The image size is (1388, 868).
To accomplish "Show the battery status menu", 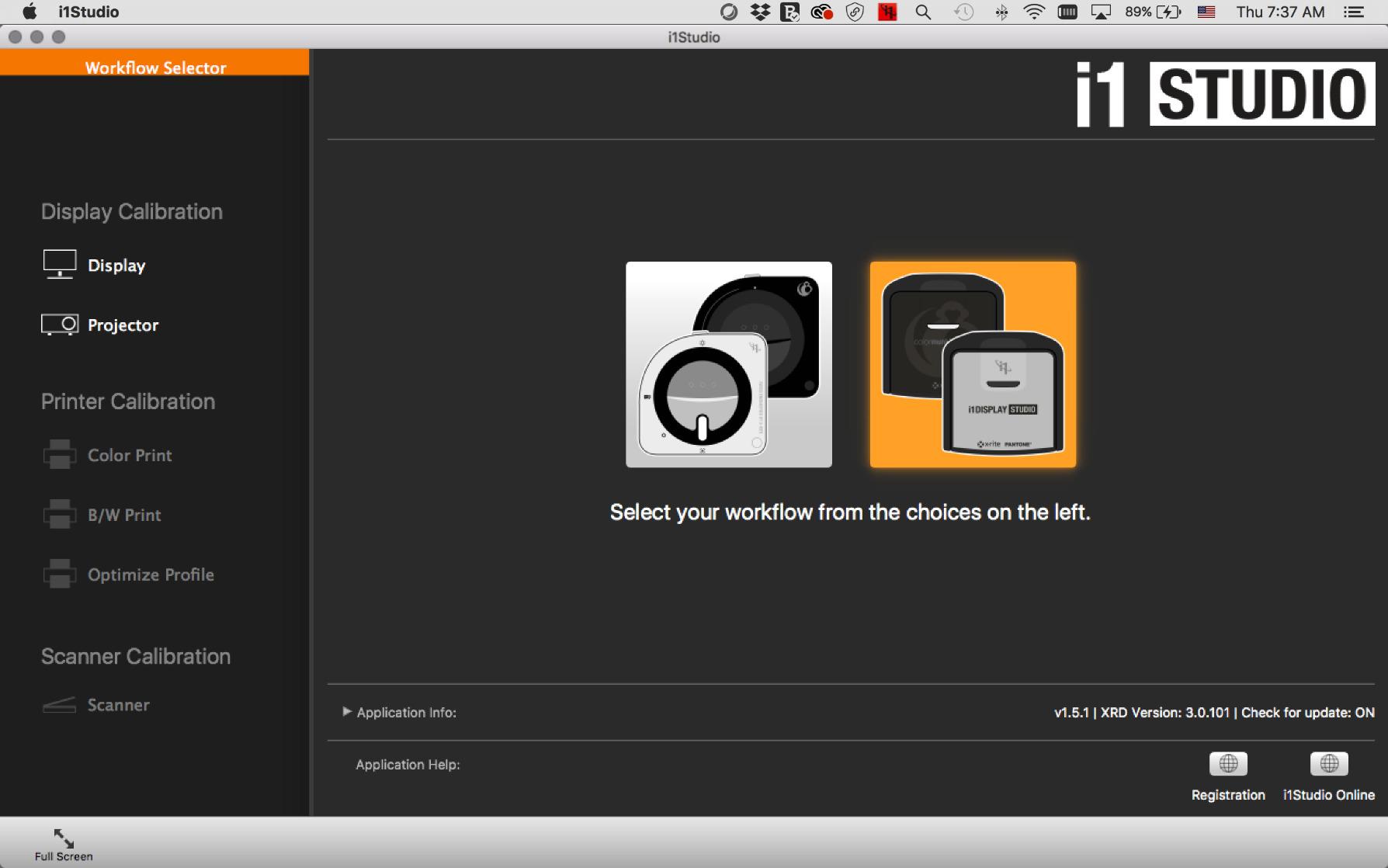I will pos(1153,12).
